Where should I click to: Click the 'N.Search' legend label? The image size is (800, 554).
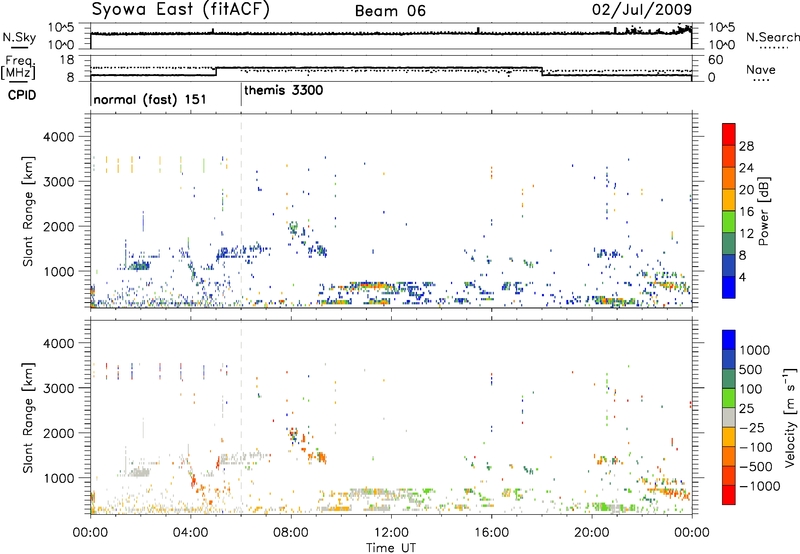pyautogui.click(x=773, y=37)
